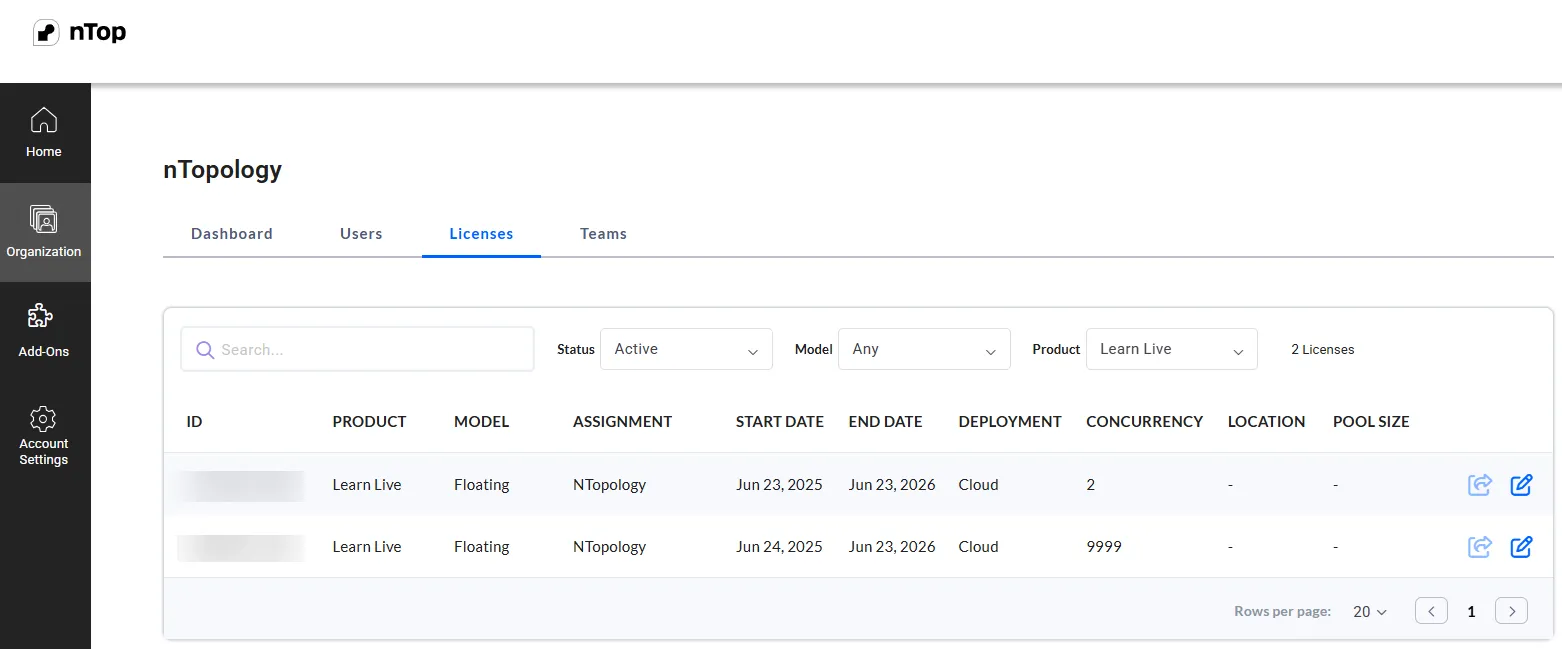The width and height of the screenshot is (1562, 649).
Task: Edit the license with concurrency 9999
Action: click(1521, 547)
